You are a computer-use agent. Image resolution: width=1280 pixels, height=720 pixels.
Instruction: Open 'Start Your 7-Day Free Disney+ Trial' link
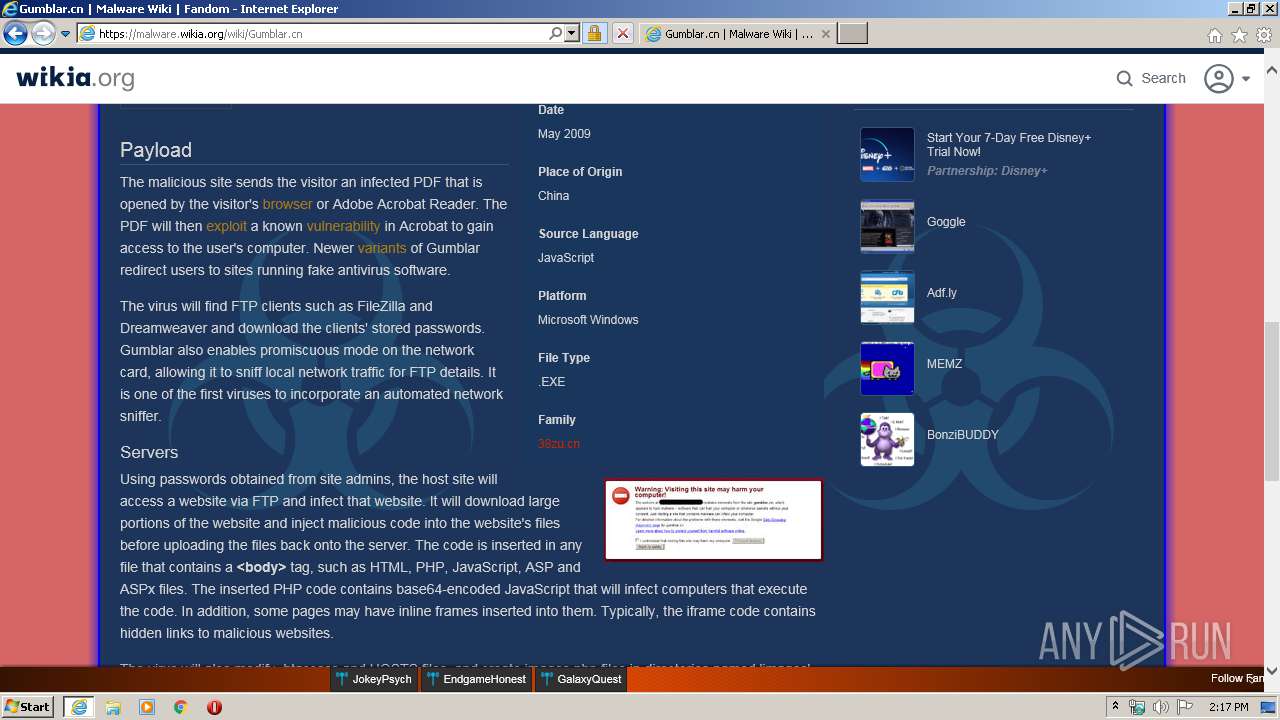pyautogui.click(x=1009, y=145)
